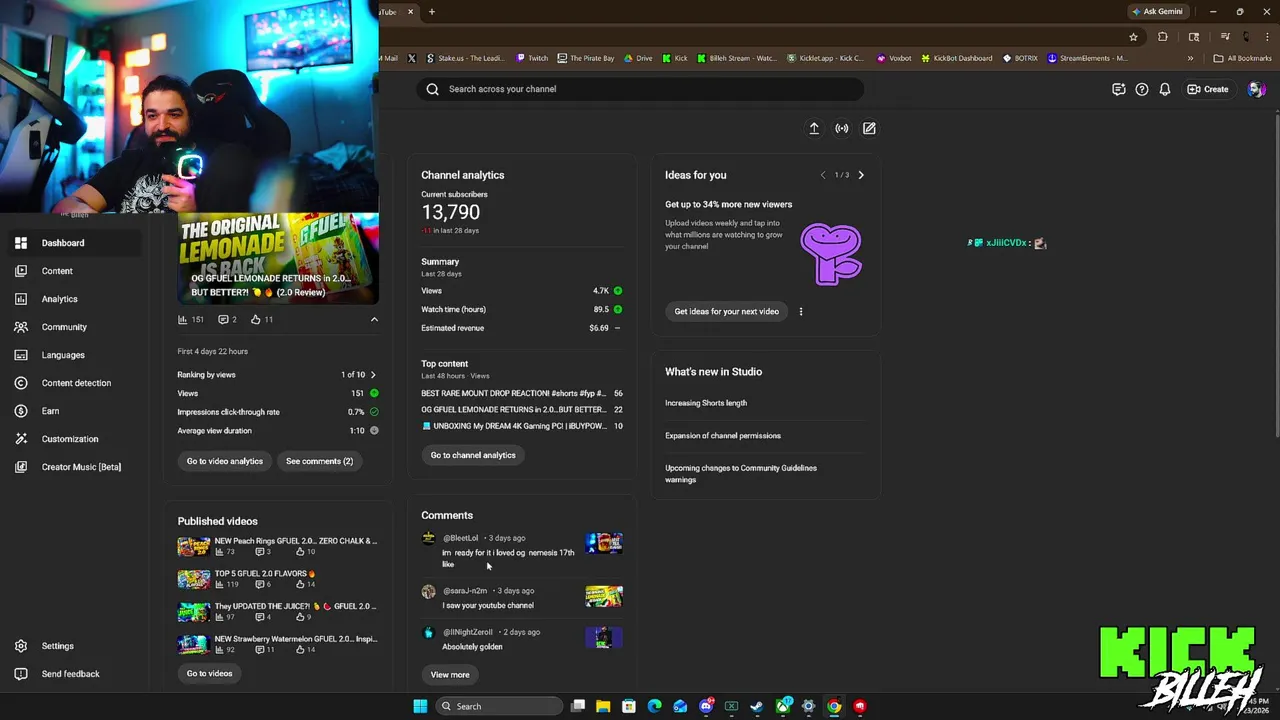Go to next idea card arrow
The height and width of the screenshot is (720, 1280).
[x=861, y=175]
